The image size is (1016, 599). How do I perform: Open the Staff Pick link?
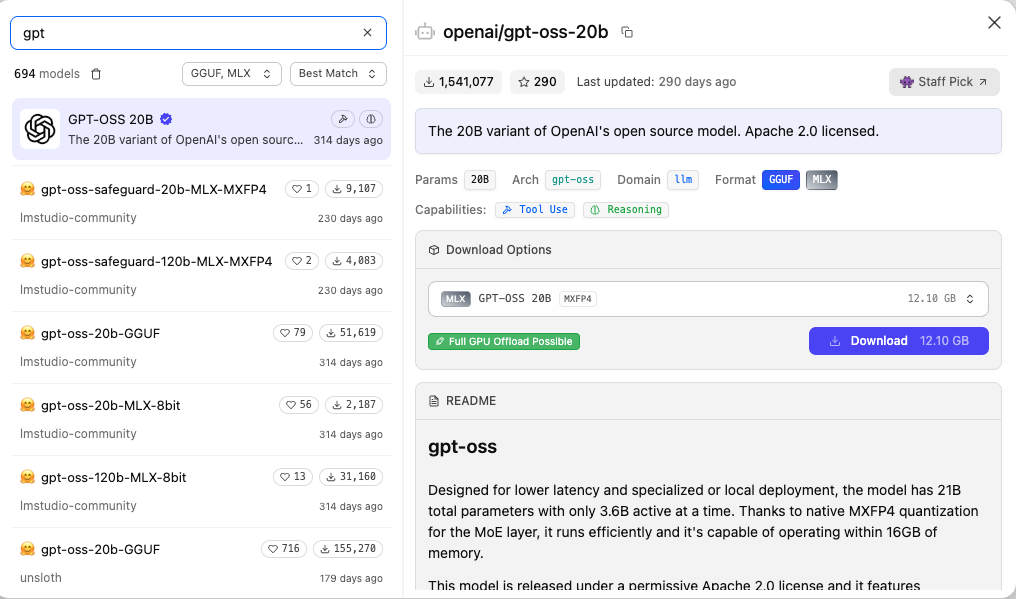coord(944,82)
